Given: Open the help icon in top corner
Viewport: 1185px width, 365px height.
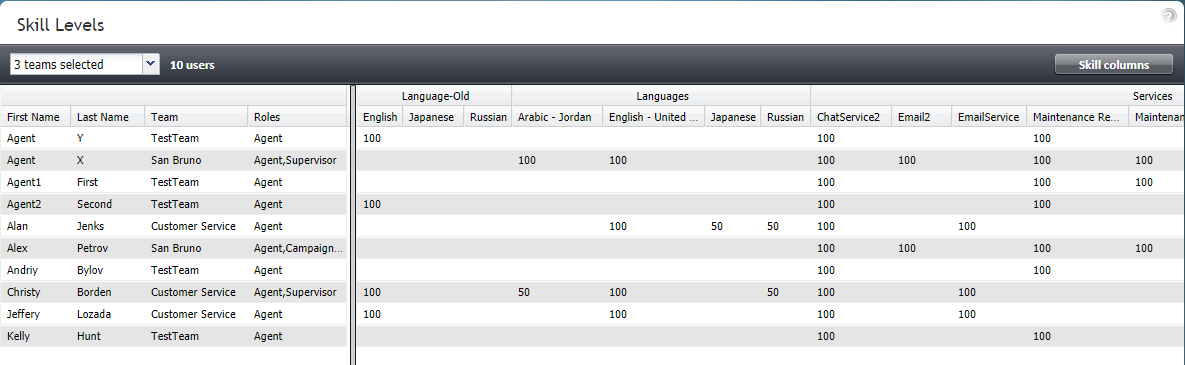Looking at the screenshot, I should click(1169, 15).
